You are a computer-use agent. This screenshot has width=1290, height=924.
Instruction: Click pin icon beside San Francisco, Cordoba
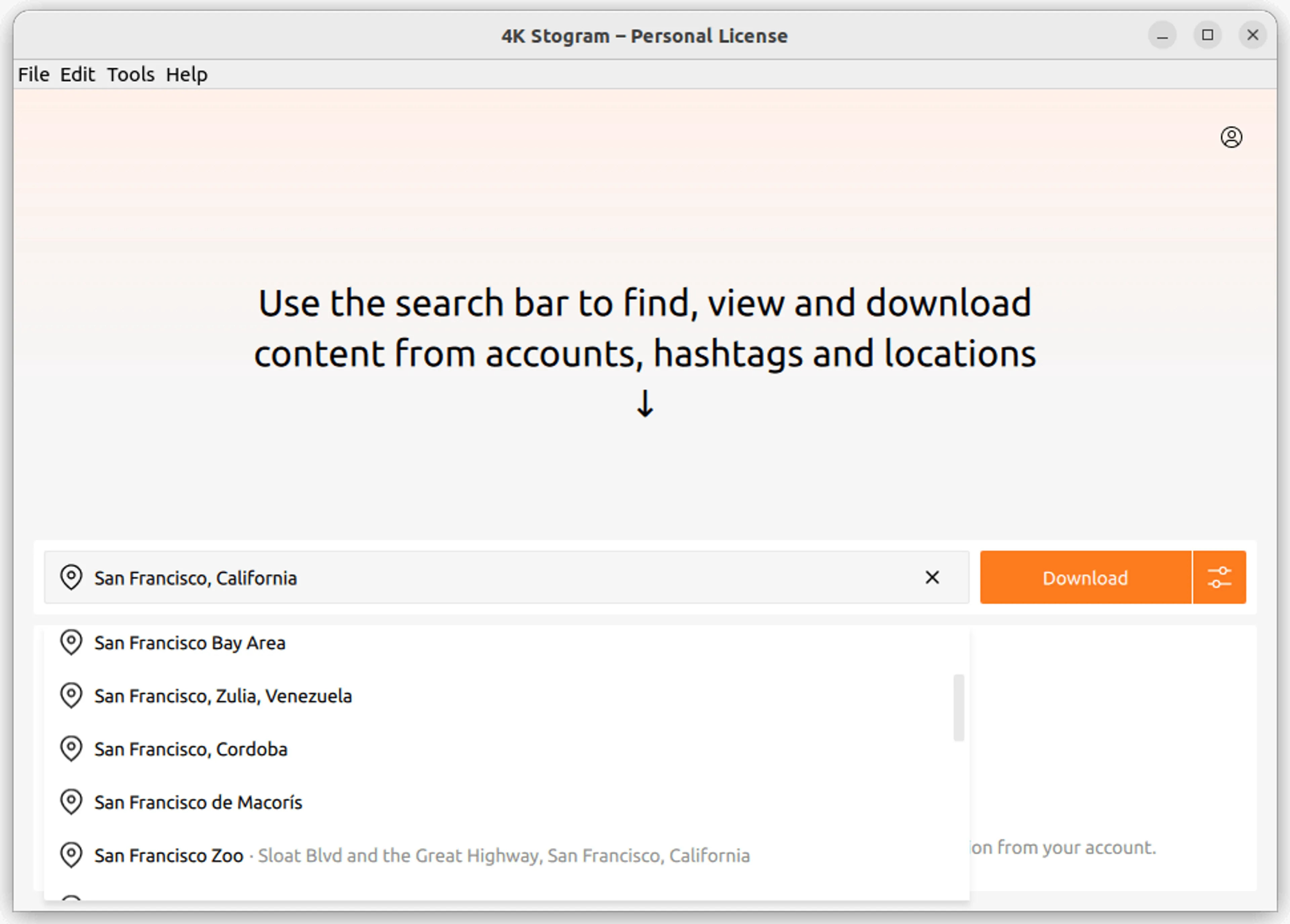[x=71, y=749]
